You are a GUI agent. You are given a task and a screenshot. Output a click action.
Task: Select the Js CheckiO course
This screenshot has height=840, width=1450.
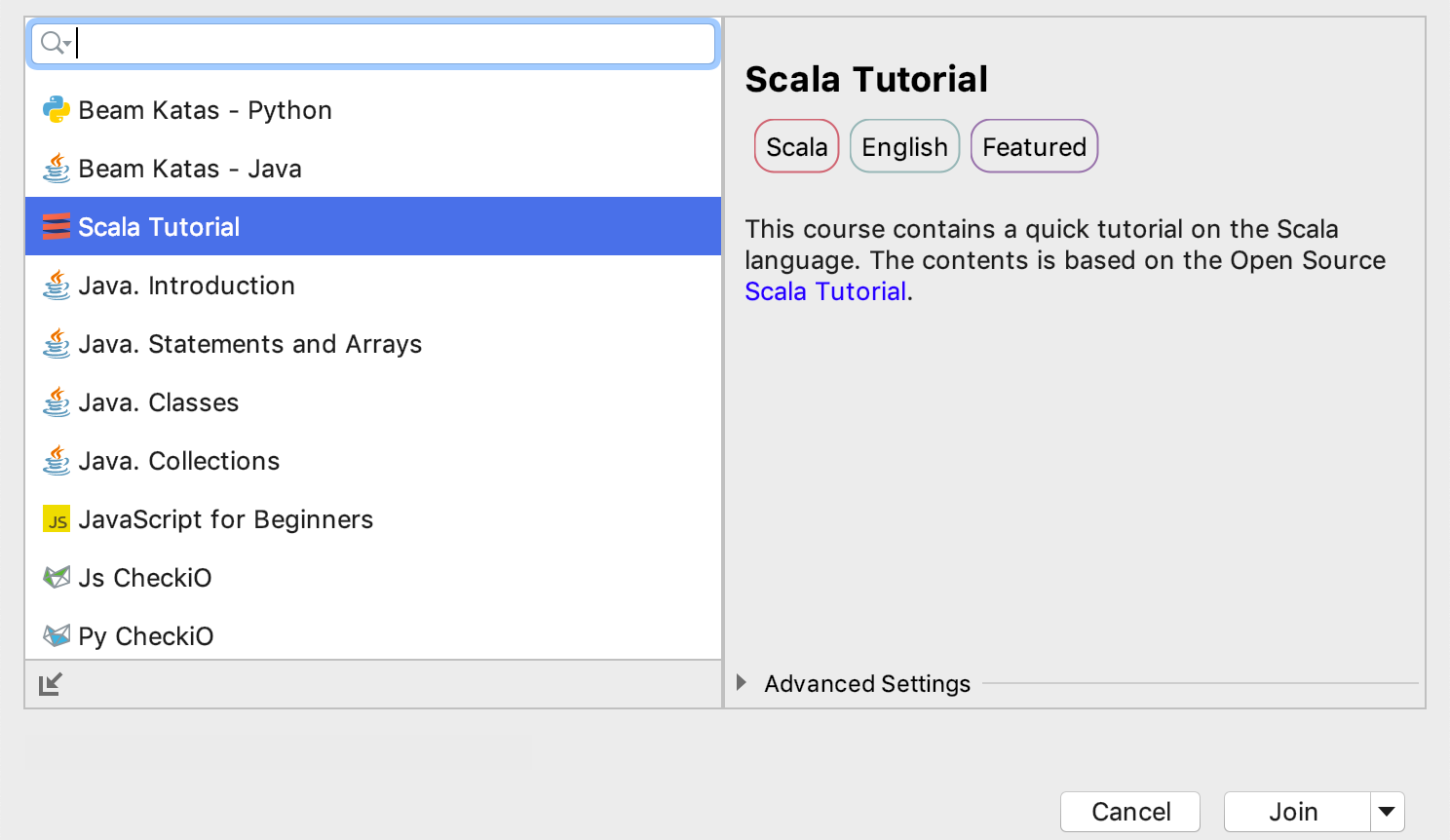[x=373, y=577]
